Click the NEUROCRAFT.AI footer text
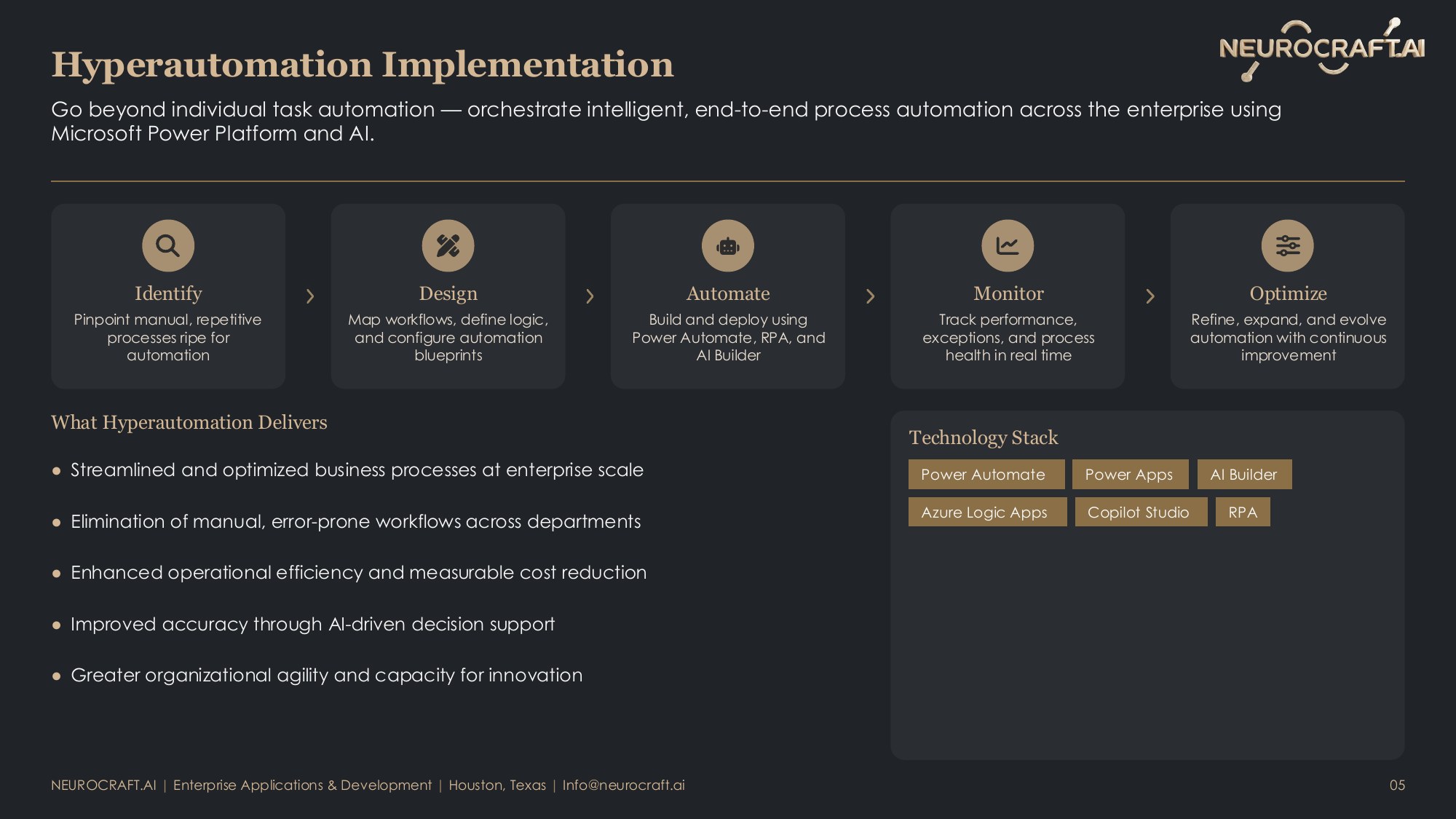This screenshot has width=1456, height=819. coord(103,786)
